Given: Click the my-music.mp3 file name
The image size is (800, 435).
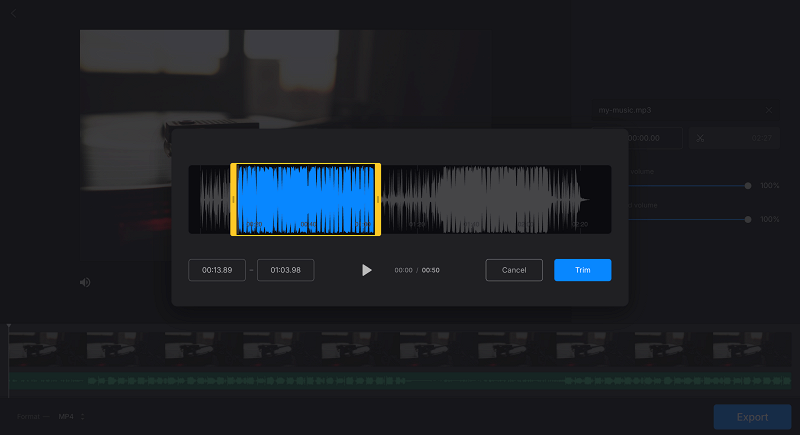Looking at the screenshot, I should coord(624,110).
